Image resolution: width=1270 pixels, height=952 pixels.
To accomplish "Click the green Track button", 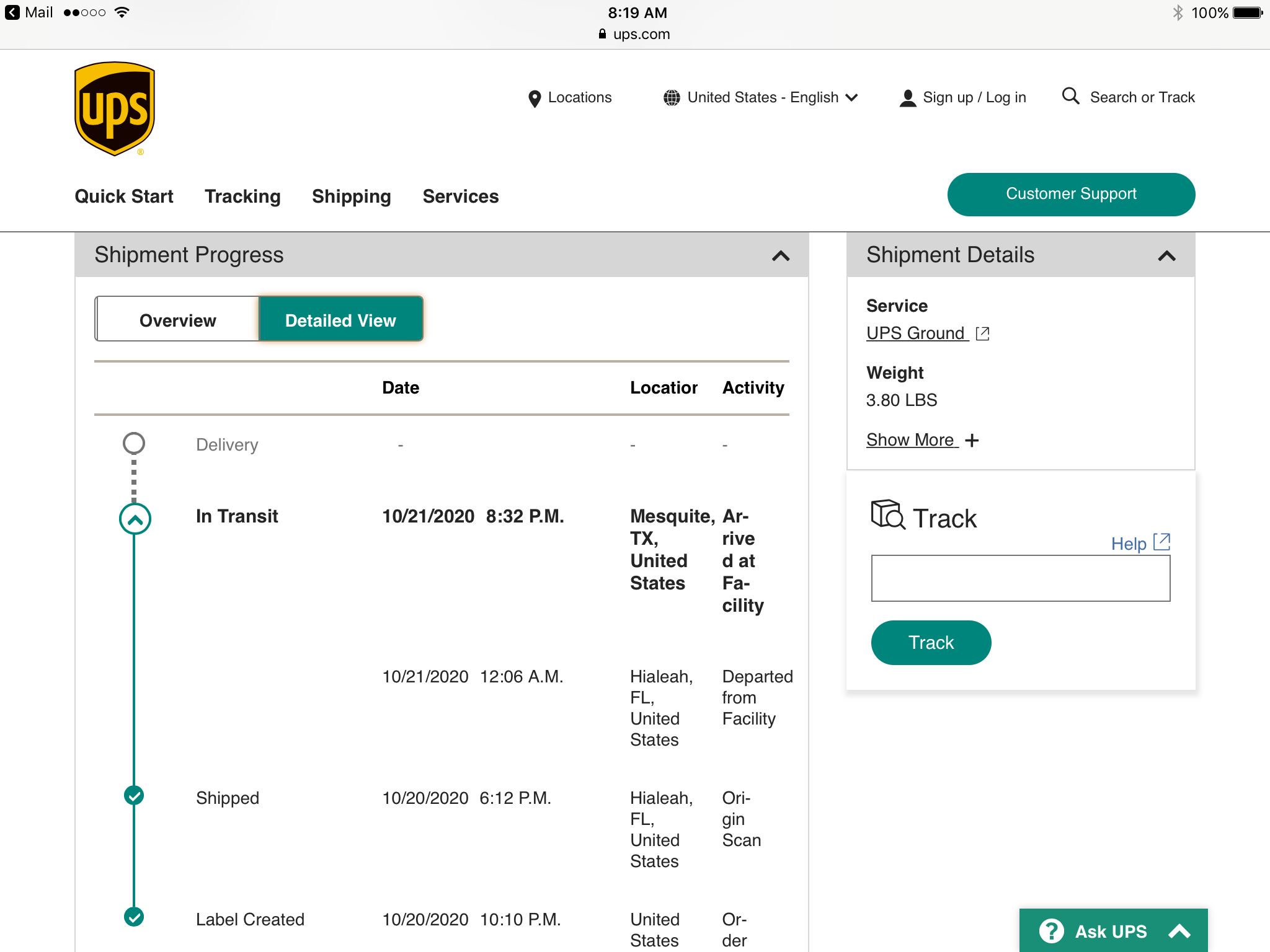I will pyautogui.click(x=931, y=643).
